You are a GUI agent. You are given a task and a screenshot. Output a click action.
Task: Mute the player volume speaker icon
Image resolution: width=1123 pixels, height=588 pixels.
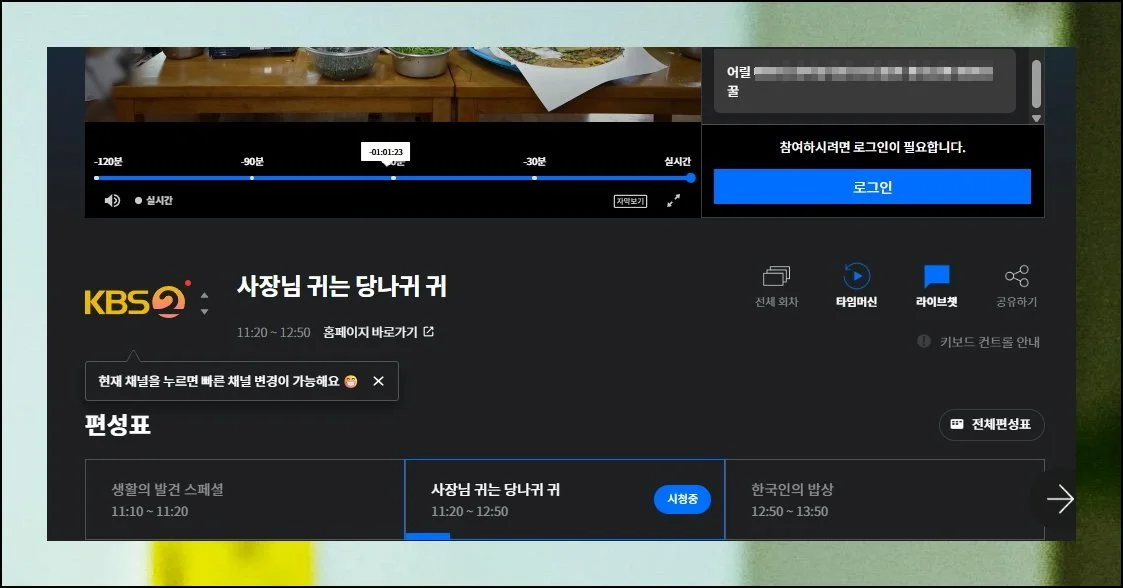[x=112, y=201]
